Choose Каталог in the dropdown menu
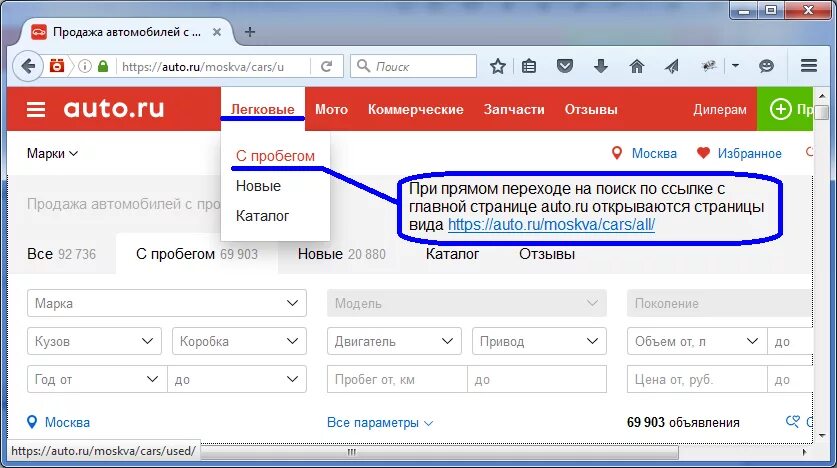This screenshot has height=468, width=837. (x=262, y=216)
